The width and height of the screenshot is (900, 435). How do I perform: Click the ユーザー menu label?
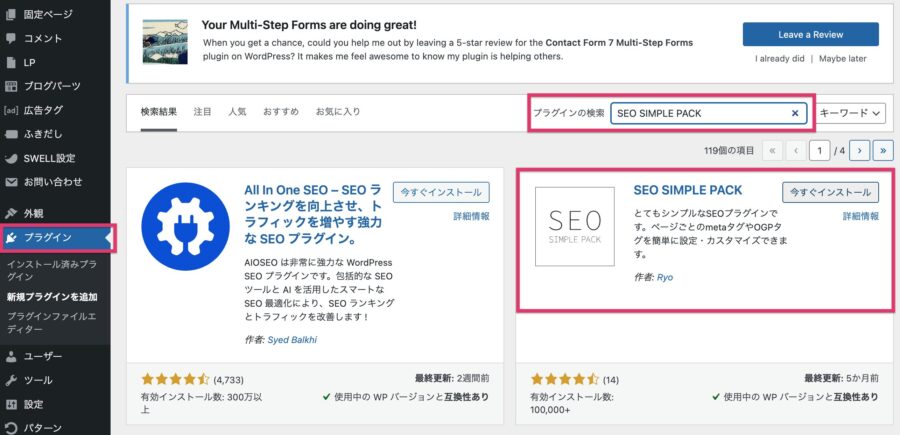pos(42,356)
